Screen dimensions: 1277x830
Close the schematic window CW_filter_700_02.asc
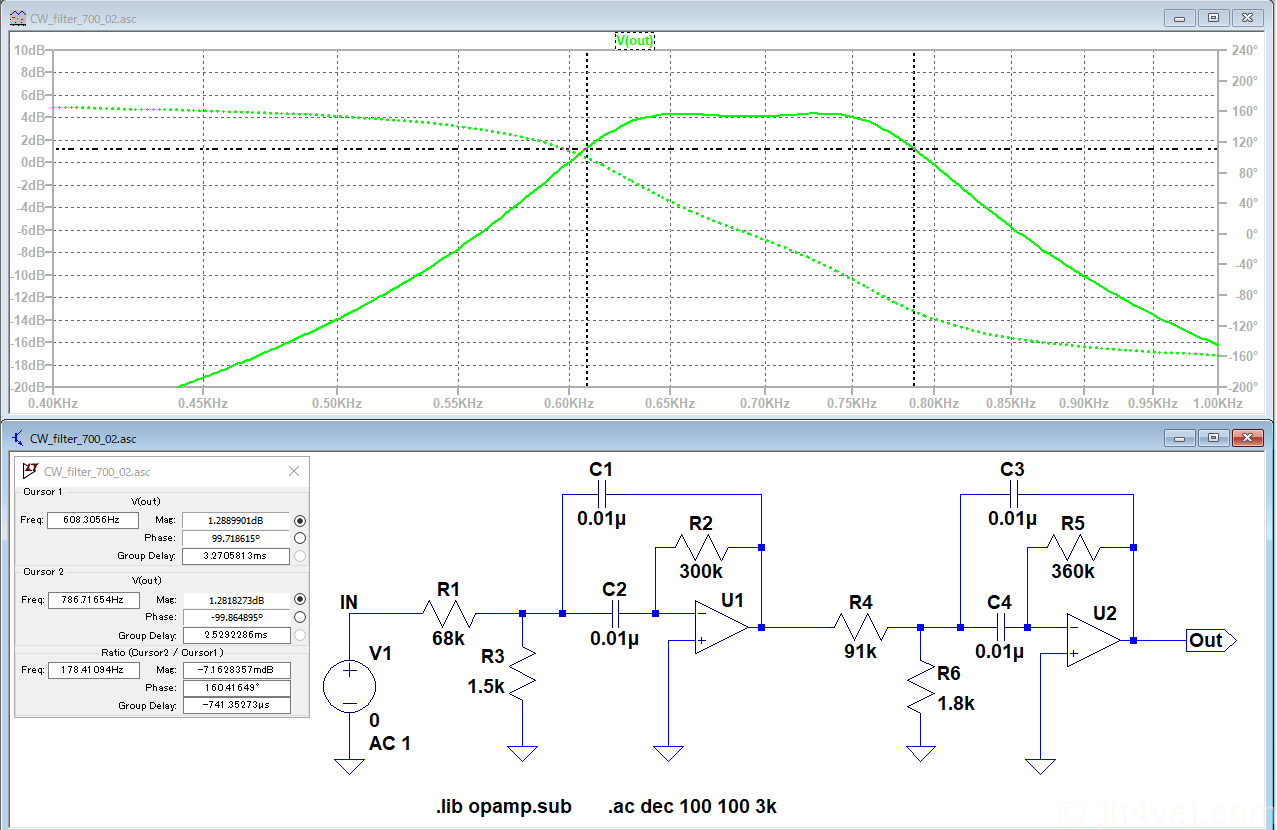1247,438
